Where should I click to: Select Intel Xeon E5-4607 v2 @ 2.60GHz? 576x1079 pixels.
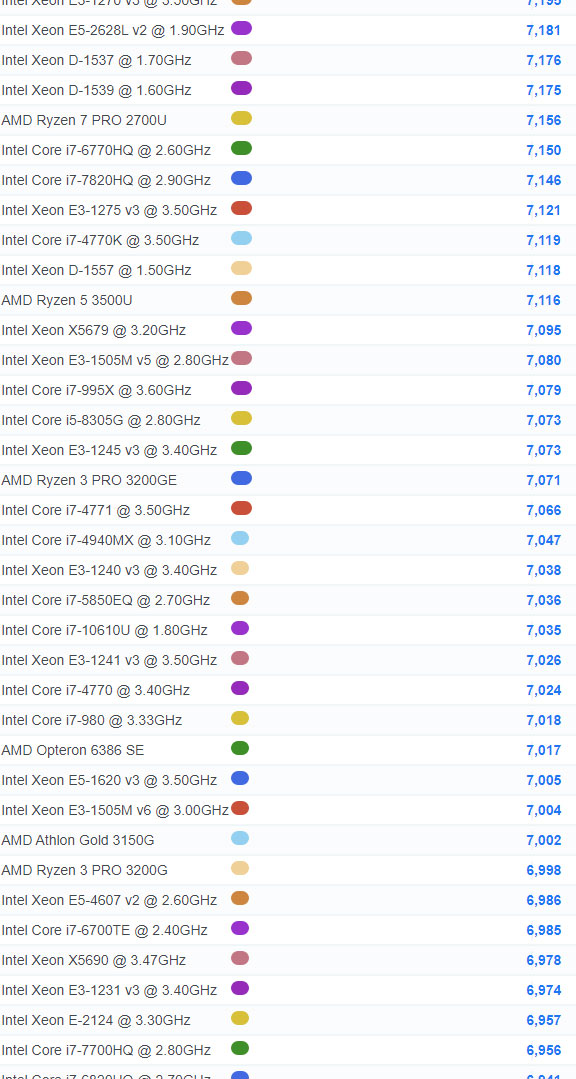coord(109,901)
